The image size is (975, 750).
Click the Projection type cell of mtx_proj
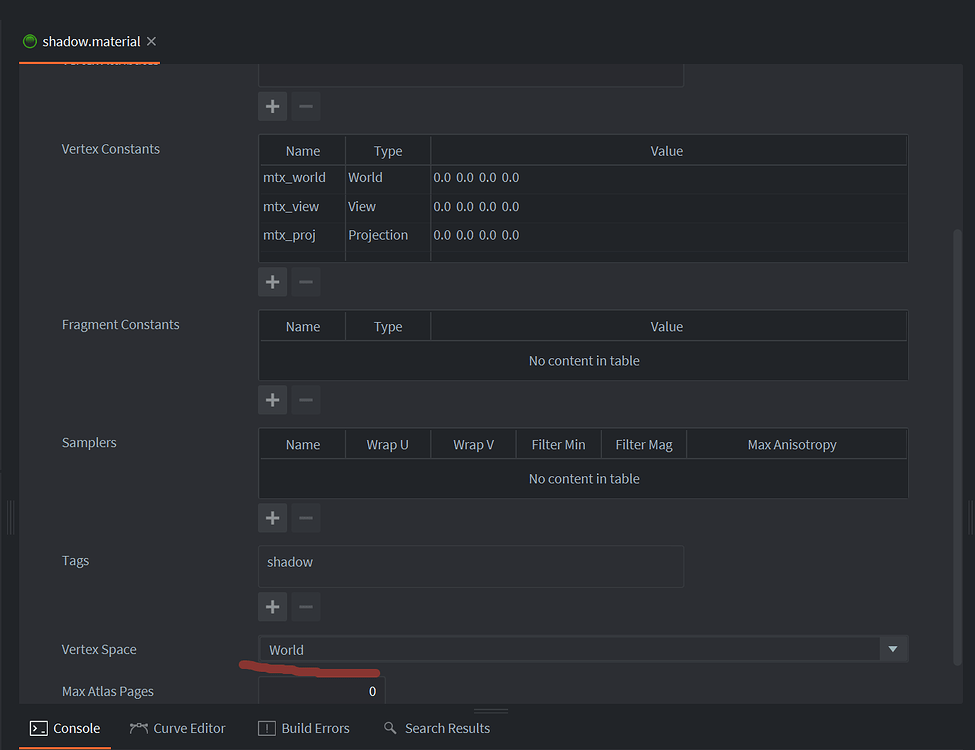387,236
